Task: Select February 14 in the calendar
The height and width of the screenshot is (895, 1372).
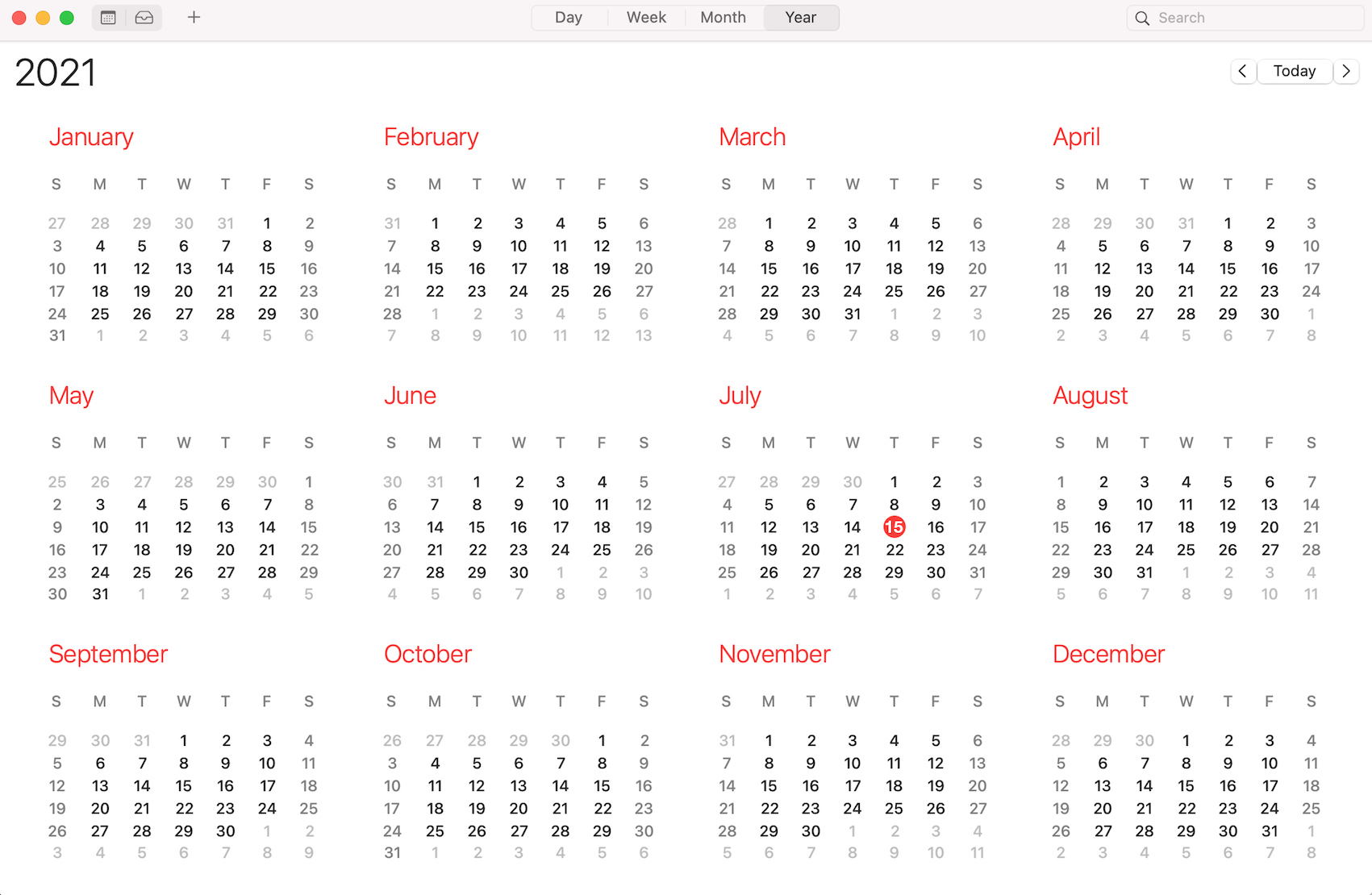Action: click(x=392, y=268)
